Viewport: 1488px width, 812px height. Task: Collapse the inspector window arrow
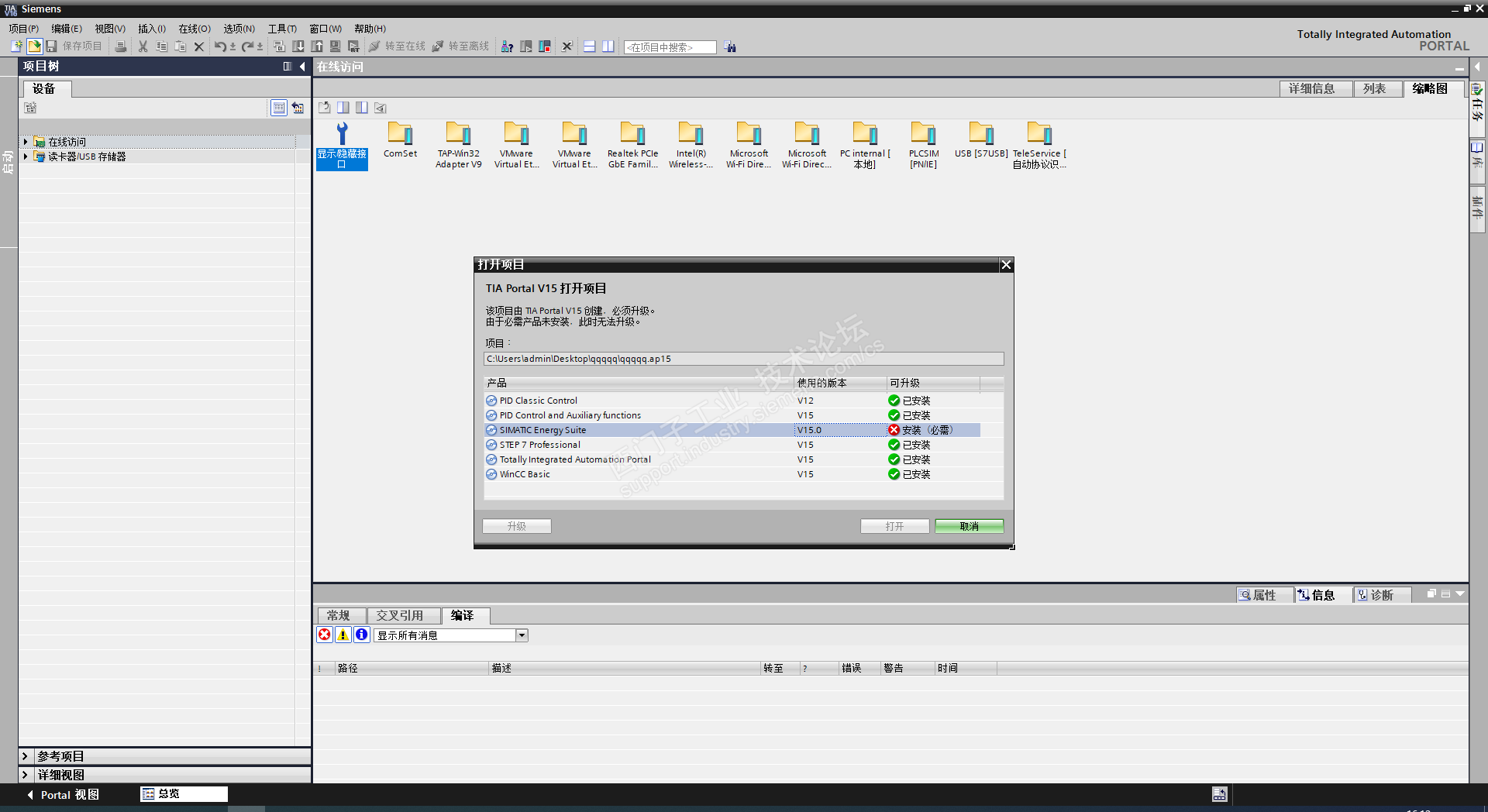click(x=1460, y=594)
